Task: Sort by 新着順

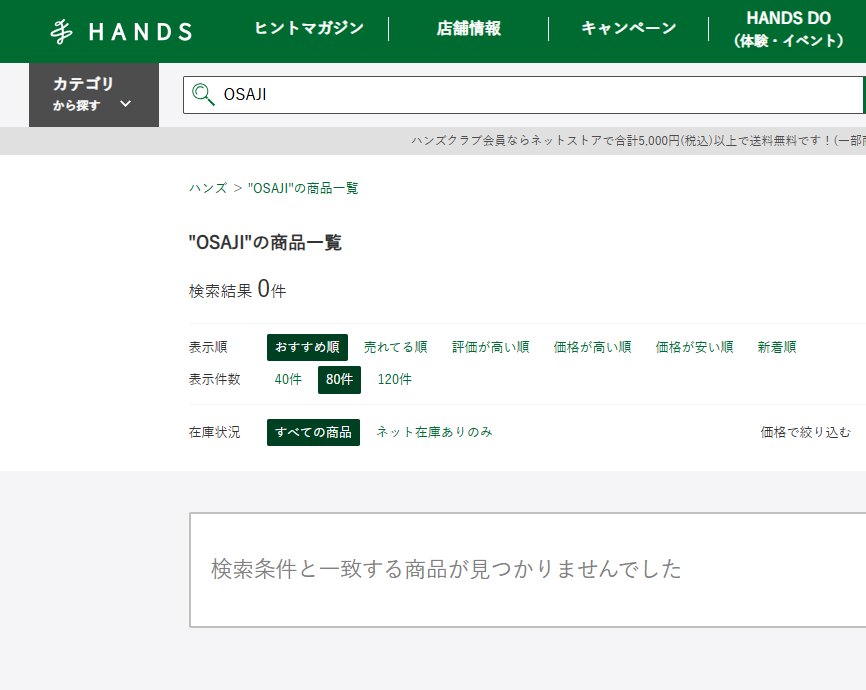Action: coord(777,347)
